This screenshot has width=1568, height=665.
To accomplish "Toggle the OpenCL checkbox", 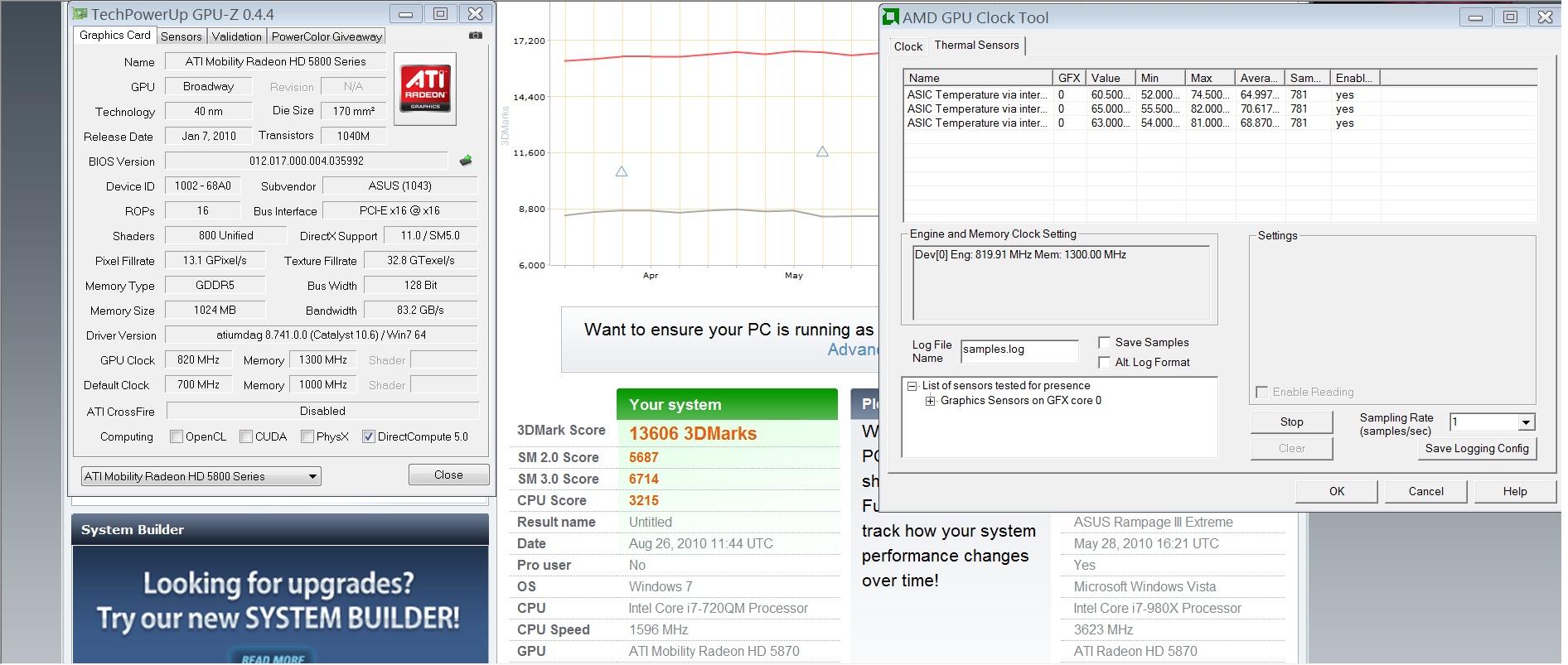I will 176,436.
